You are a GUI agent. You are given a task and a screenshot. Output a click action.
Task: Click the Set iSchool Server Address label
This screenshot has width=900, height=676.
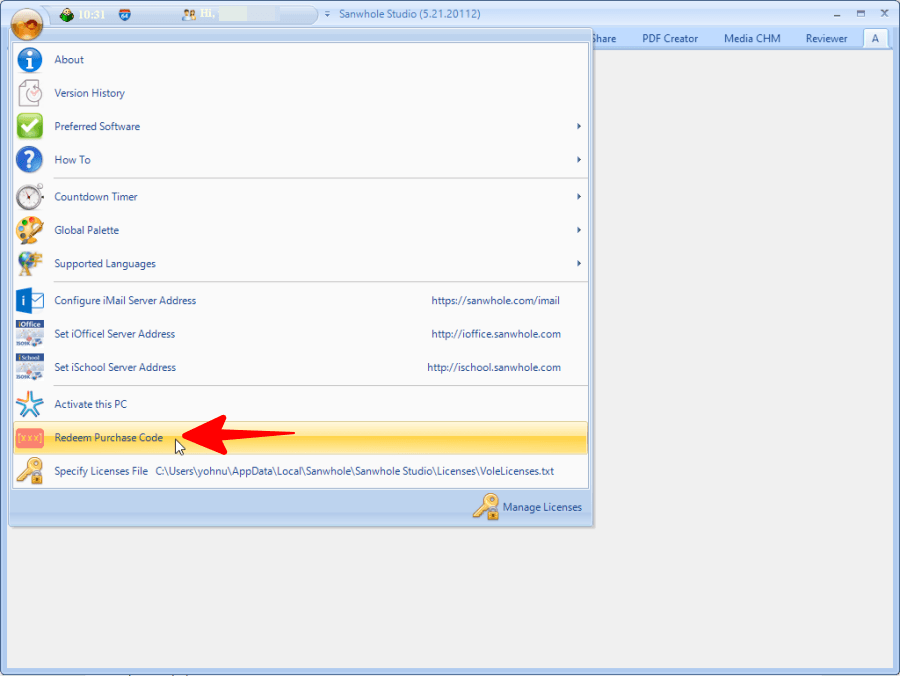click(x=115, y=367)
